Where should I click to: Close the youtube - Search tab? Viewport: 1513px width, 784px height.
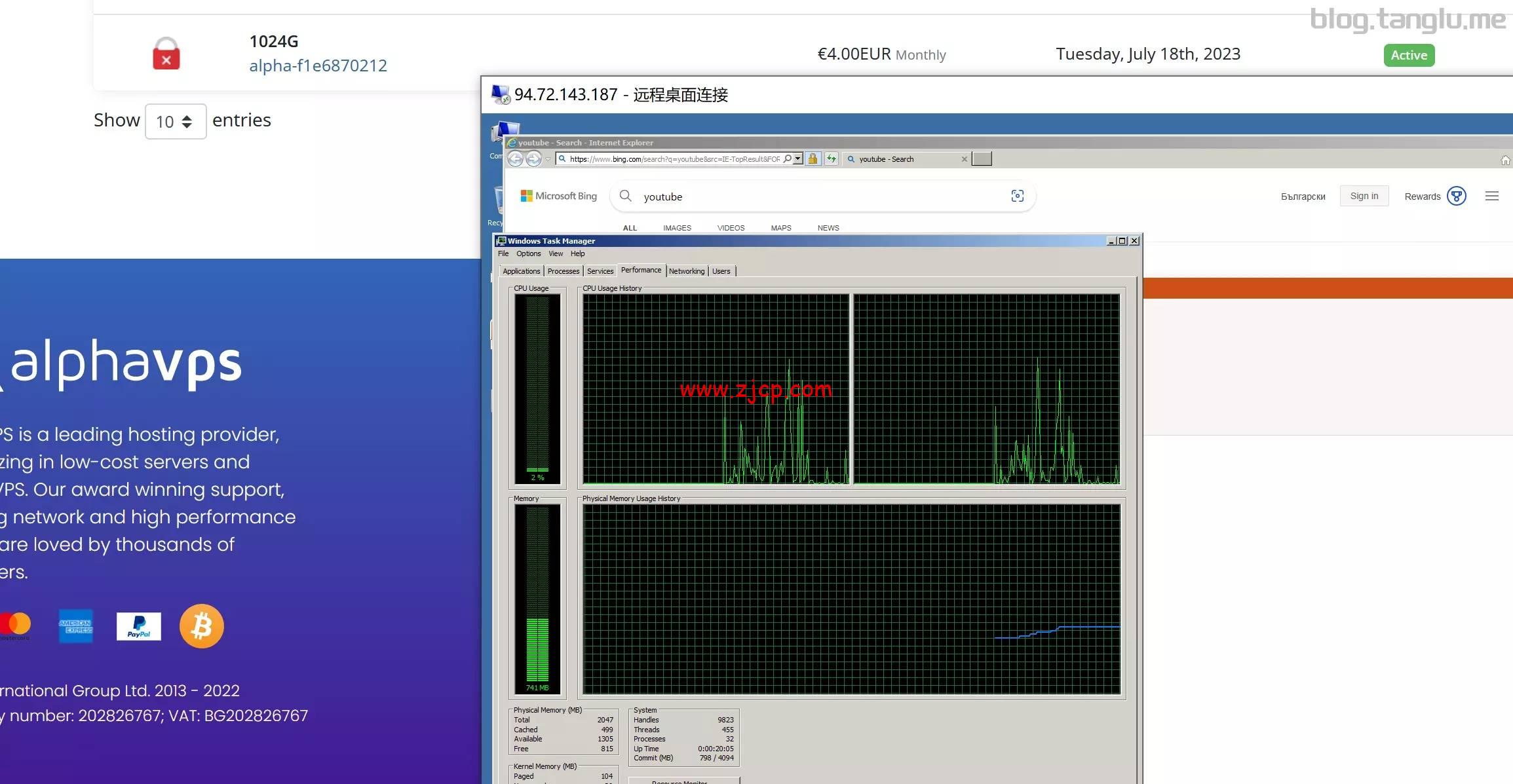point(964,159)
